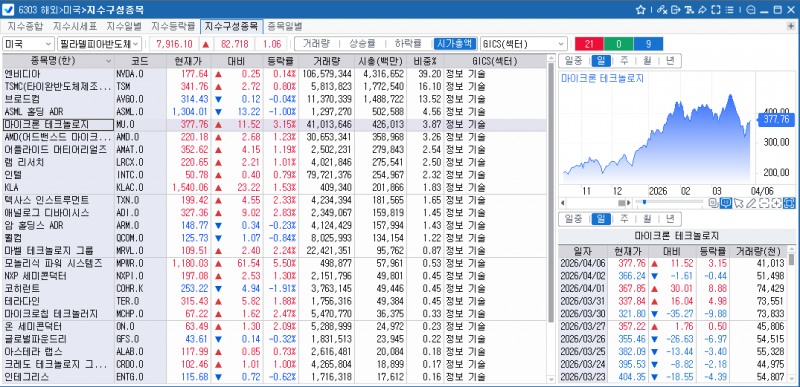Open the 'GICS(섹터)' classification dropdown
Screen dimensions: 800x387
click(523, 44)
